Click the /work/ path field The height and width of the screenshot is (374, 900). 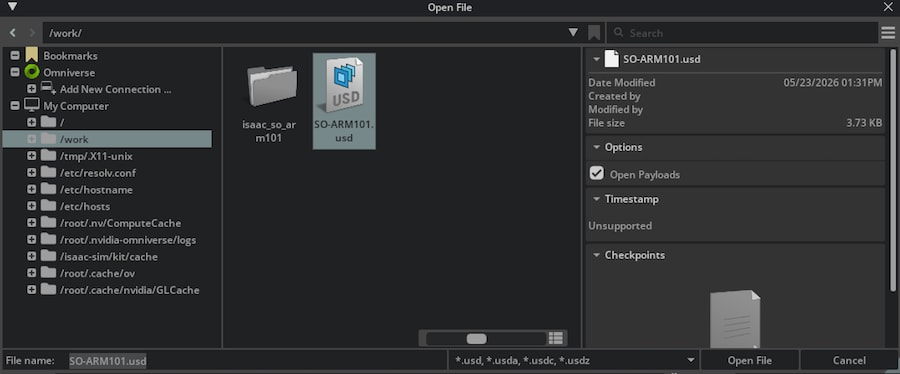point(304,33)
